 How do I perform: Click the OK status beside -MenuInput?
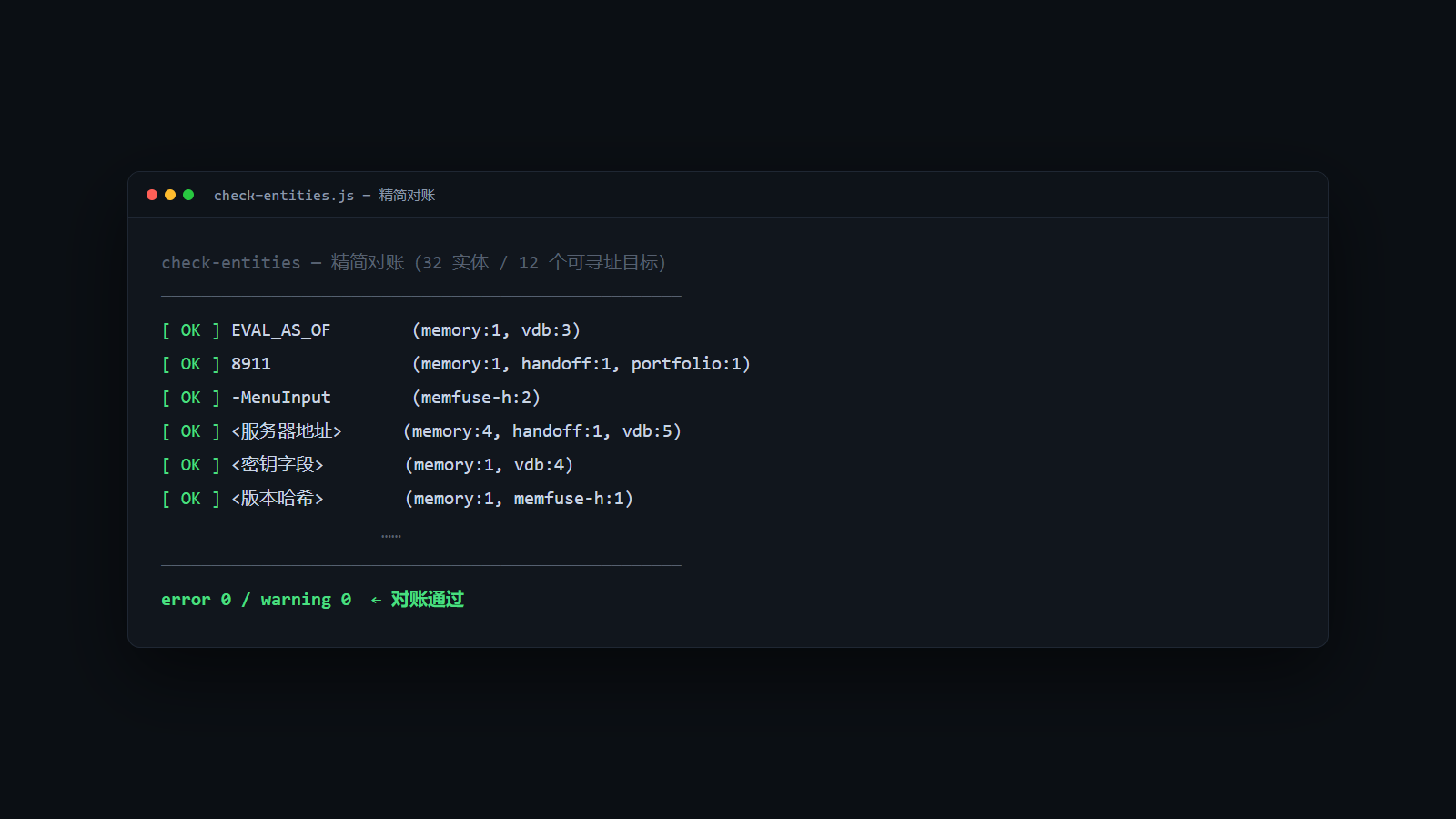click(191, 398)
